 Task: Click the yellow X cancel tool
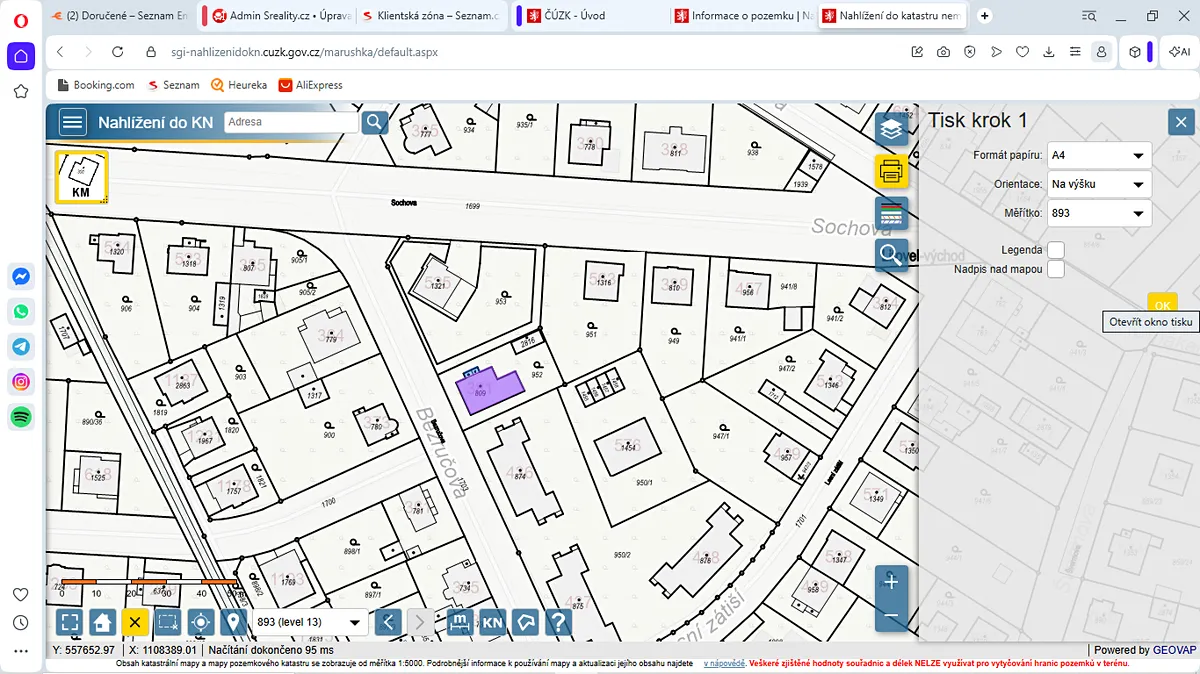pos(135,622)
